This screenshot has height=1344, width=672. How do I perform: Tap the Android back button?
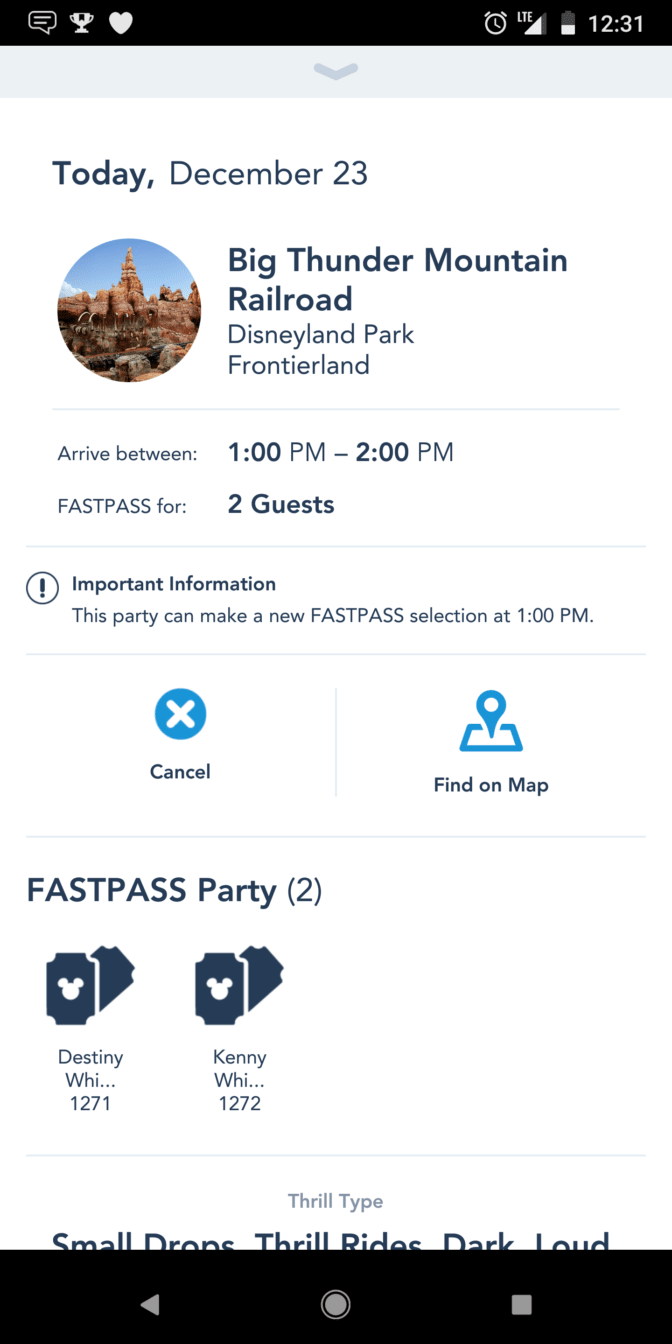tap(150, 1304)
